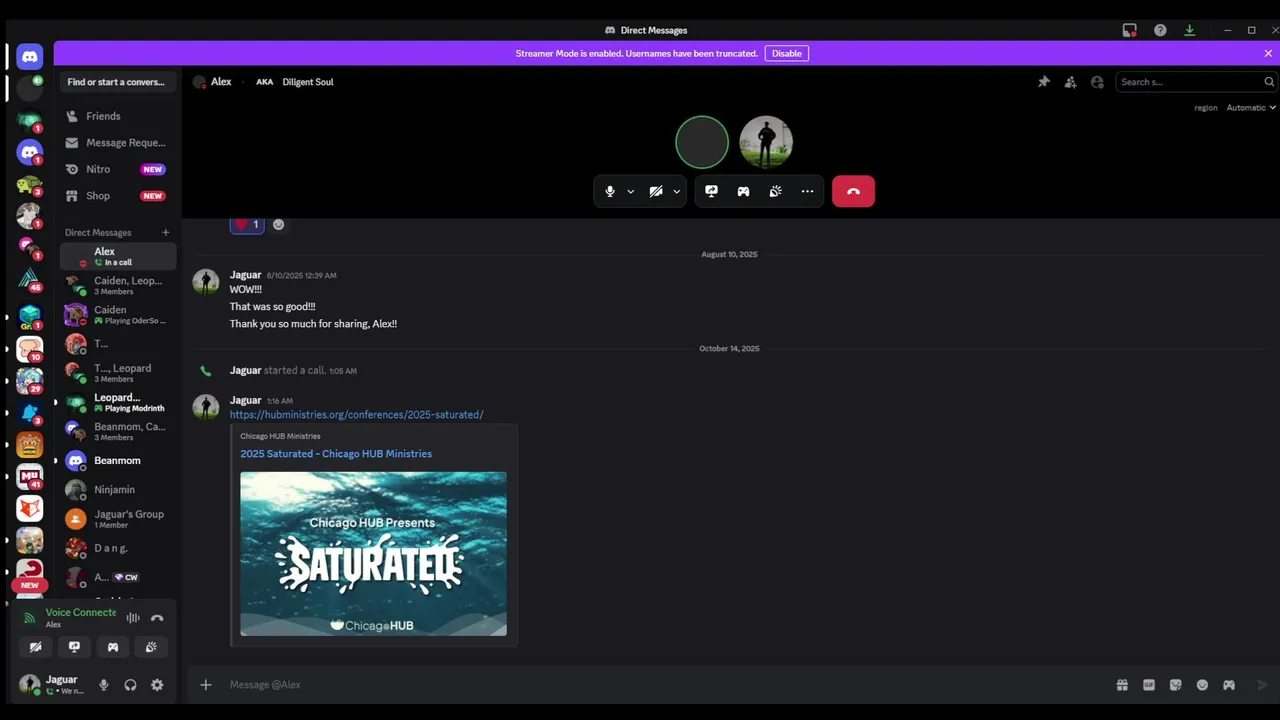The height and width of the screenshot is (720, 1280).
Task: Open Shop page
Action: 118,196
